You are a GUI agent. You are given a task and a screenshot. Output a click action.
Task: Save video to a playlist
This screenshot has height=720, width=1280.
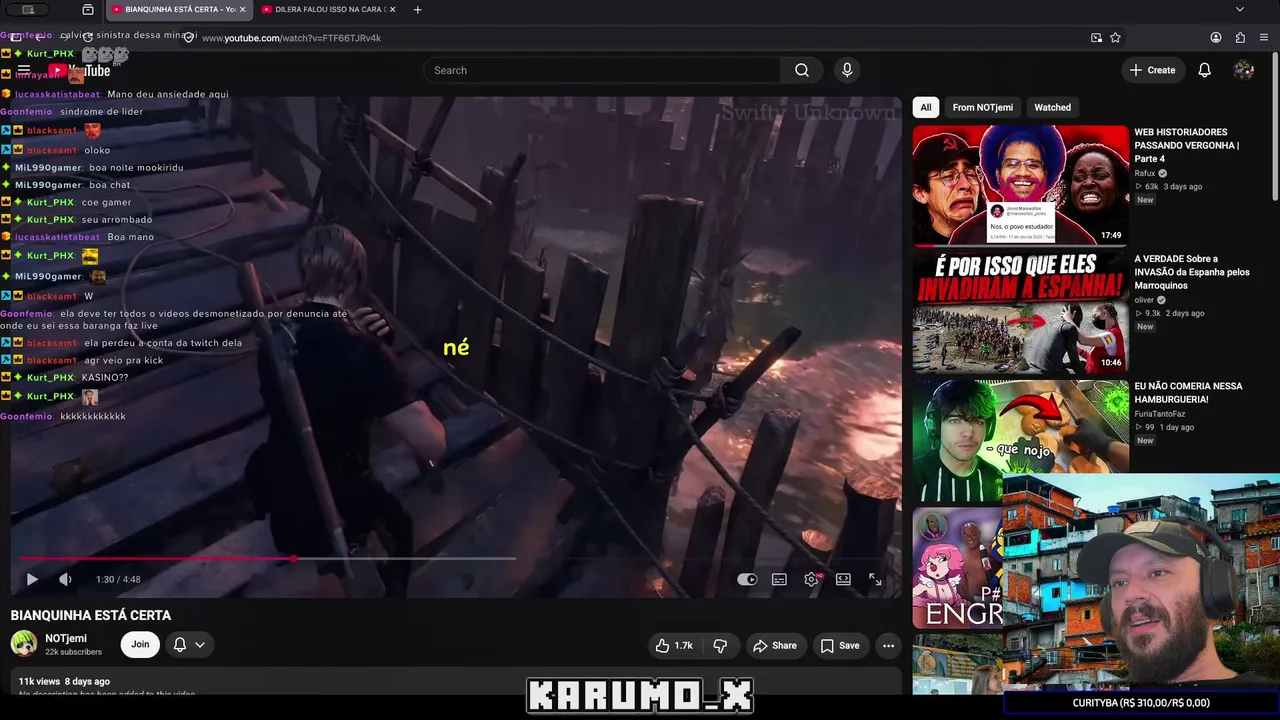840,646
